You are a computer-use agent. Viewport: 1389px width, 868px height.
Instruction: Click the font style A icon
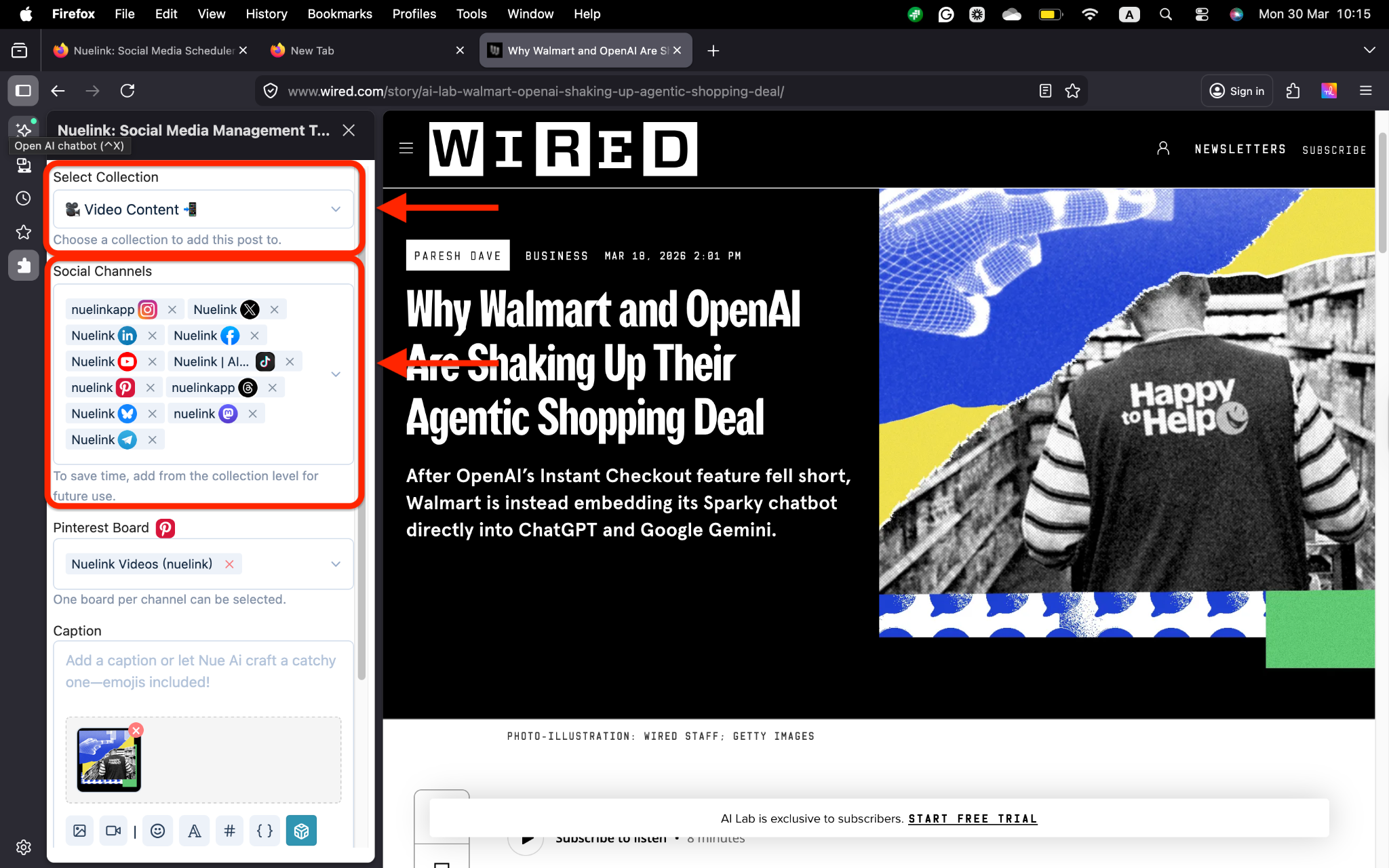(x=194, y=831)
